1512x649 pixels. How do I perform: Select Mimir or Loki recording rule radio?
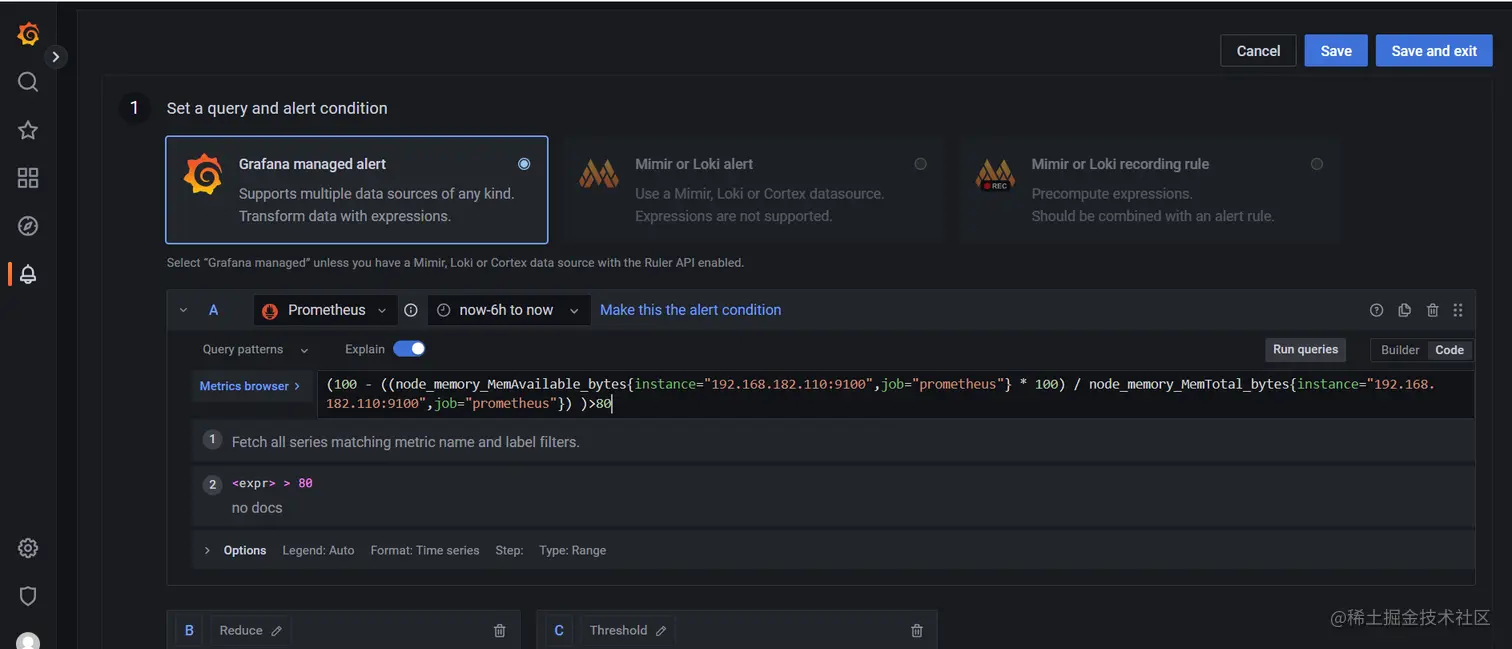[1316, 164]
